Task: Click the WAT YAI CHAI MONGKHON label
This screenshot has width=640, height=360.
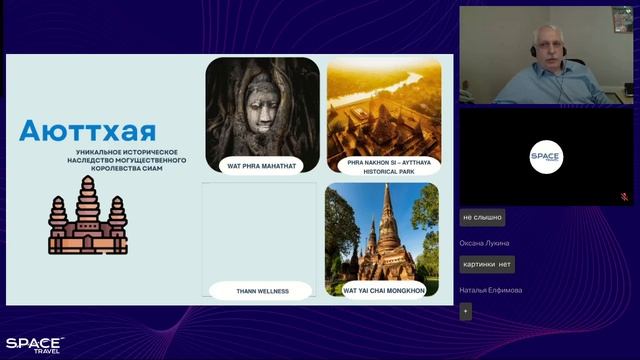Action: coord(384,291)
